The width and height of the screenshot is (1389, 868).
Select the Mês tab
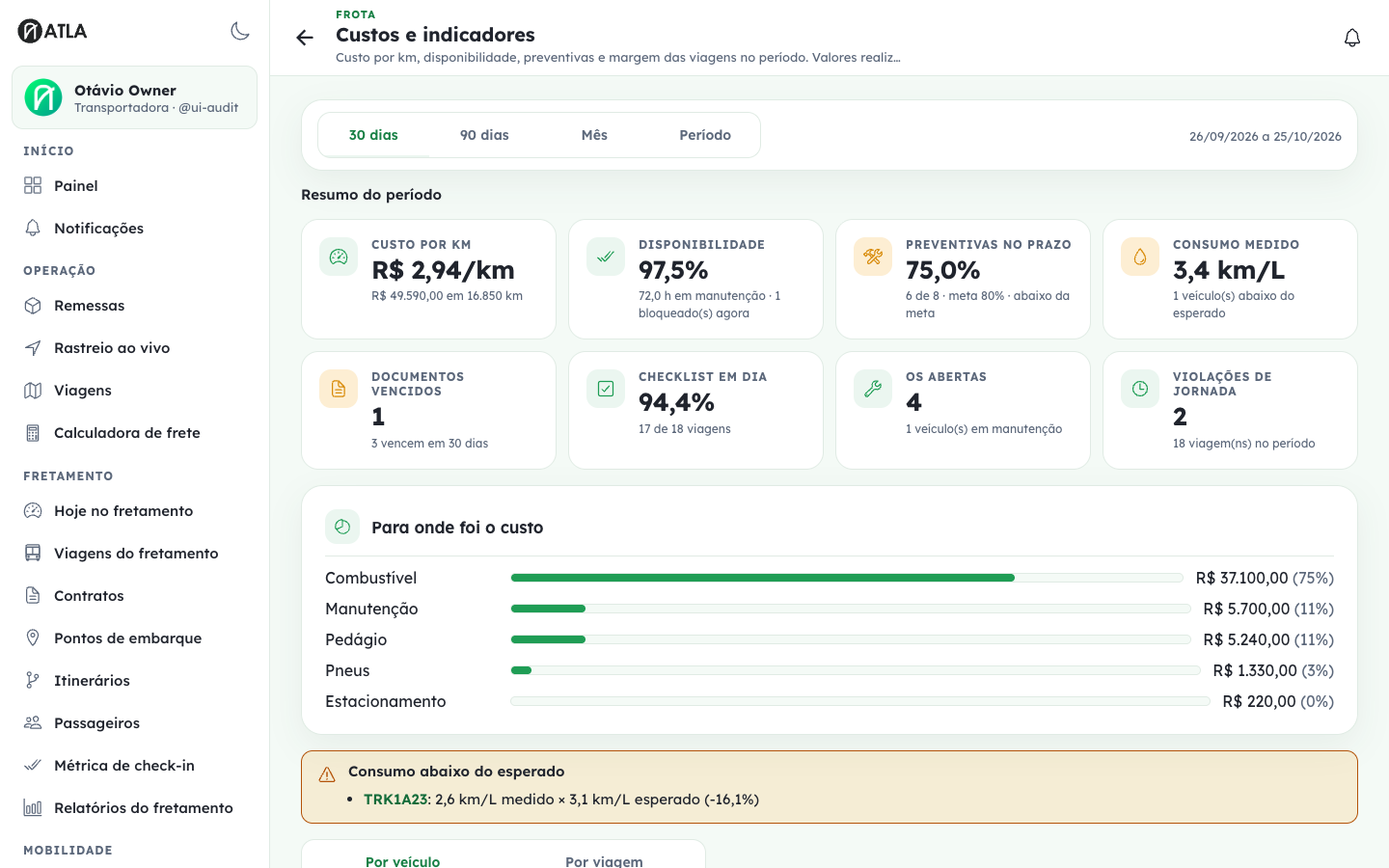(x=594, y=135)
